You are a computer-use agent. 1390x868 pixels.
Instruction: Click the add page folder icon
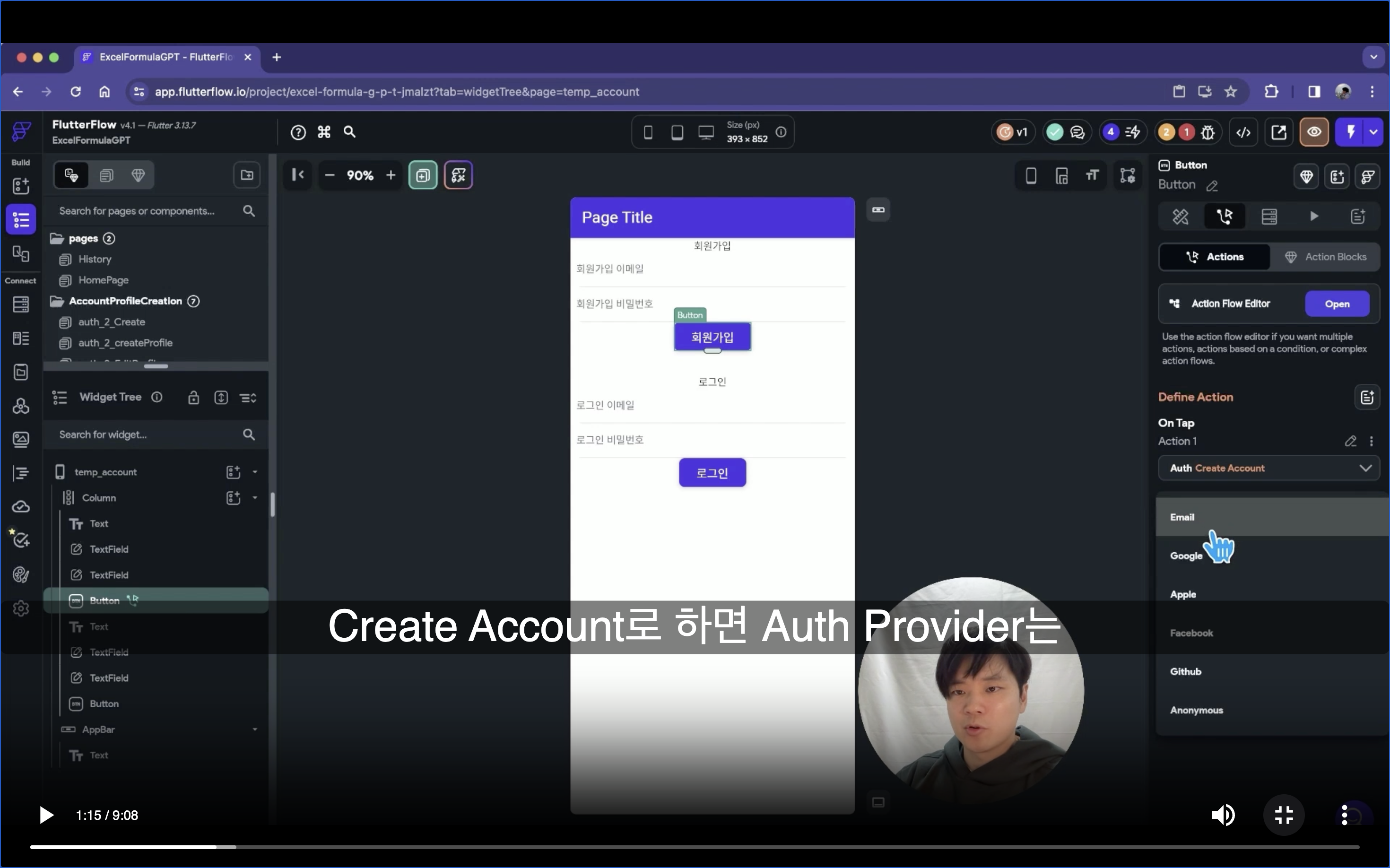pos(247,175)
